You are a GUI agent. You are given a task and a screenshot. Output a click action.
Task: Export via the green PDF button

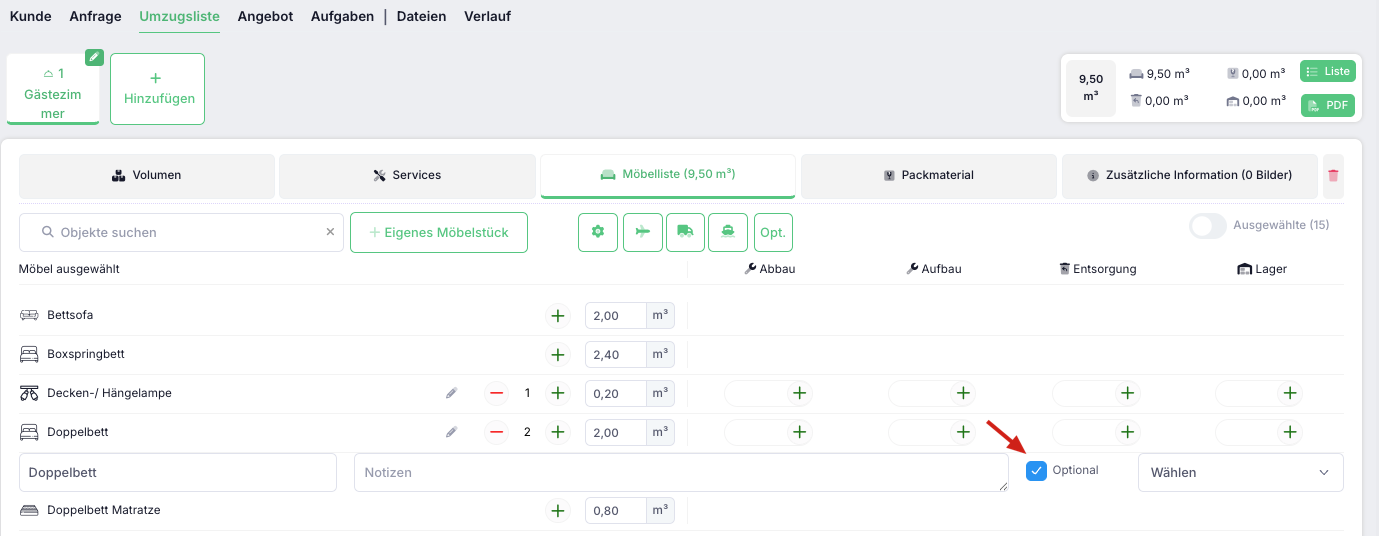tap(1327, 105)
